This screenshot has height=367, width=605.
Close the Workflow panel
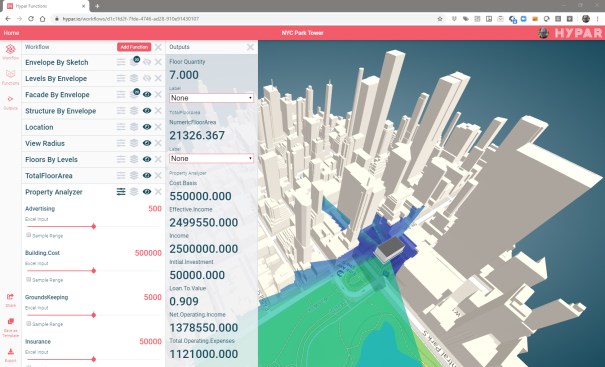pos(158,47)
